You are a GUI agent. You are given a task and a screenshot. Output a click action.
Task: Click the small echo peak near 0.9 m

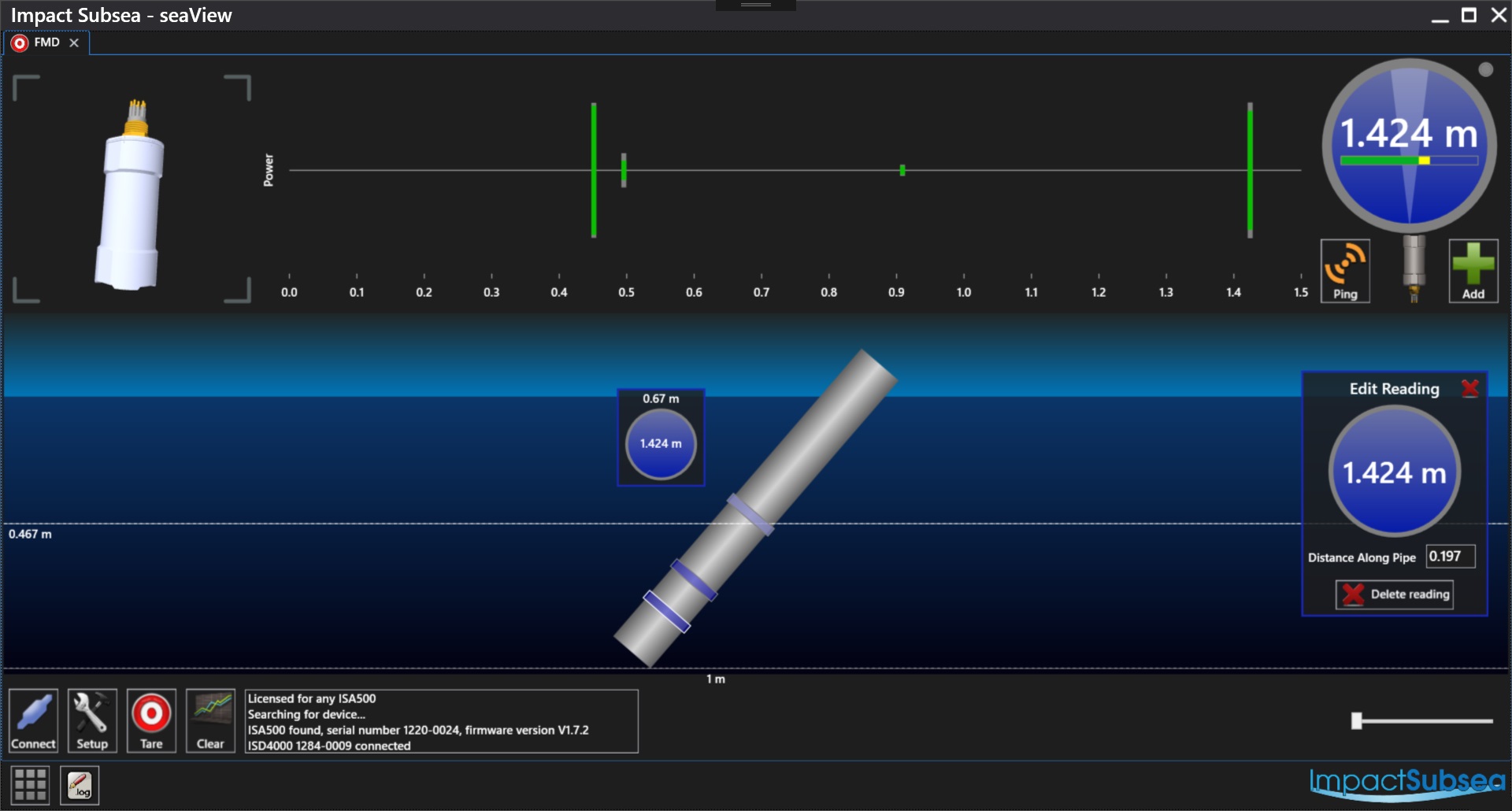(902, 170)
